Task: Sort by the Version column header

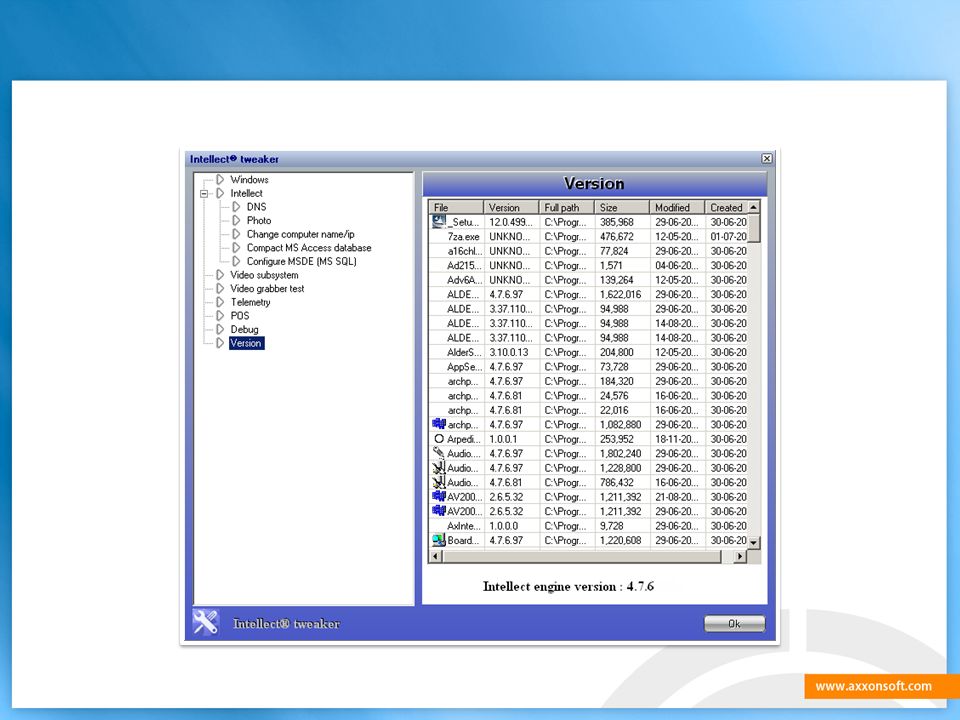Action: point(511,208)
